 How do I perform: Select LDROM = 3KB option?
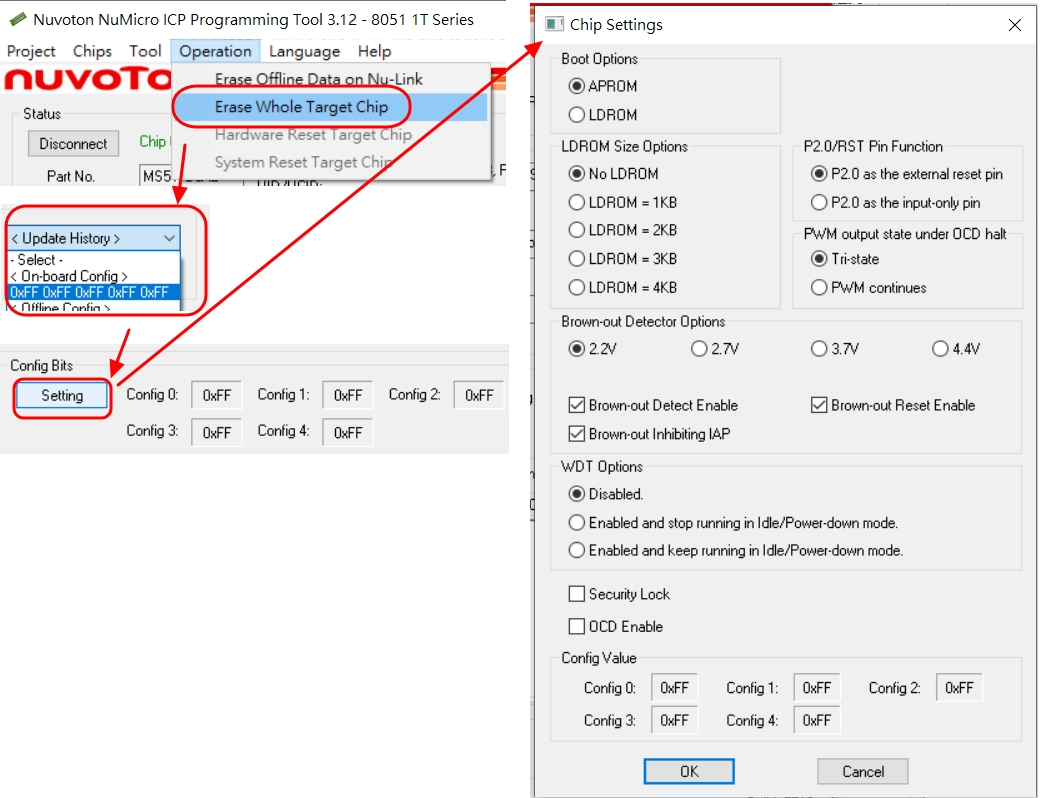623,259
